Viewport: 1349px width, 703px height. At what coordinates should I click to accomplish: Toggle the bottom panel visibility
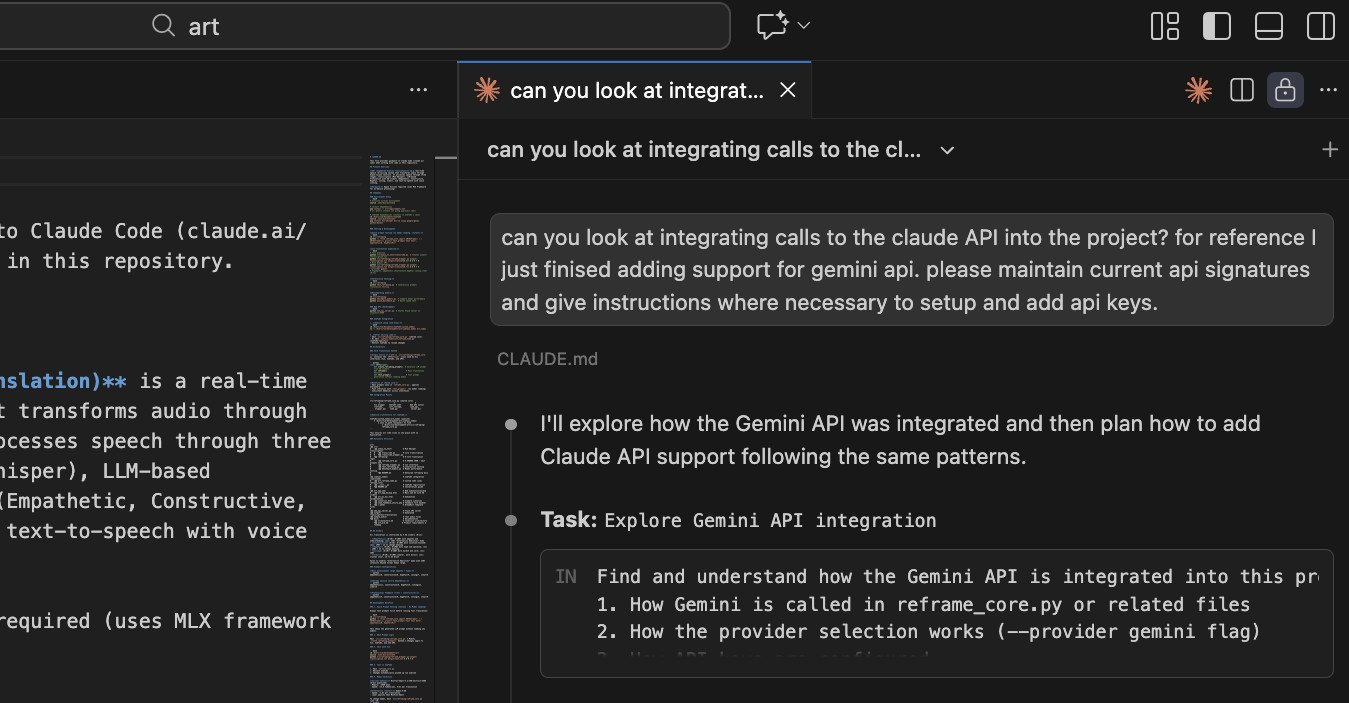pos(1268,26)
